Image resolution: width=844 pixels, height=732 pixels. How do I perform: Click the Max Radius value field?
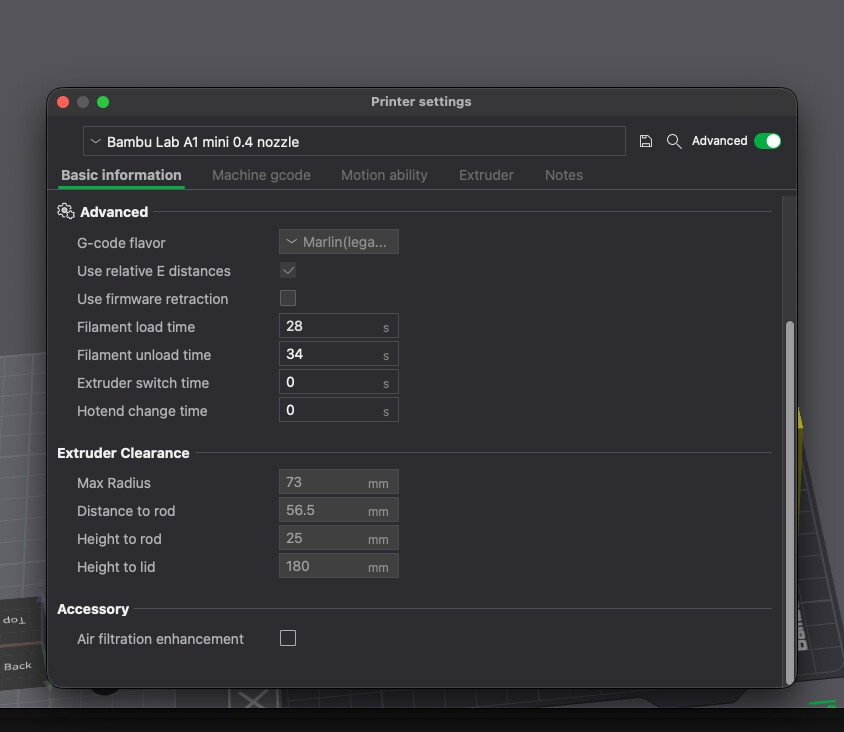[x=339, y=482]
